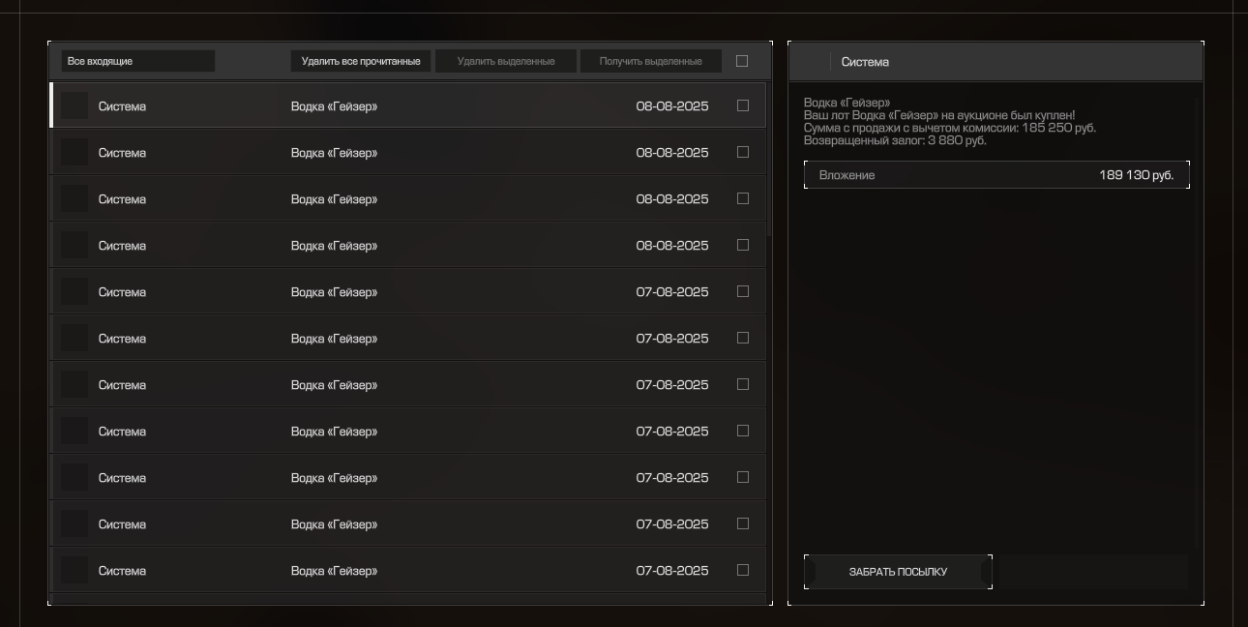The width and height of the screenshot is (1248, 627).
Task: Click sender icon of the bottom visible message
Action: click(x=74, y=570)
